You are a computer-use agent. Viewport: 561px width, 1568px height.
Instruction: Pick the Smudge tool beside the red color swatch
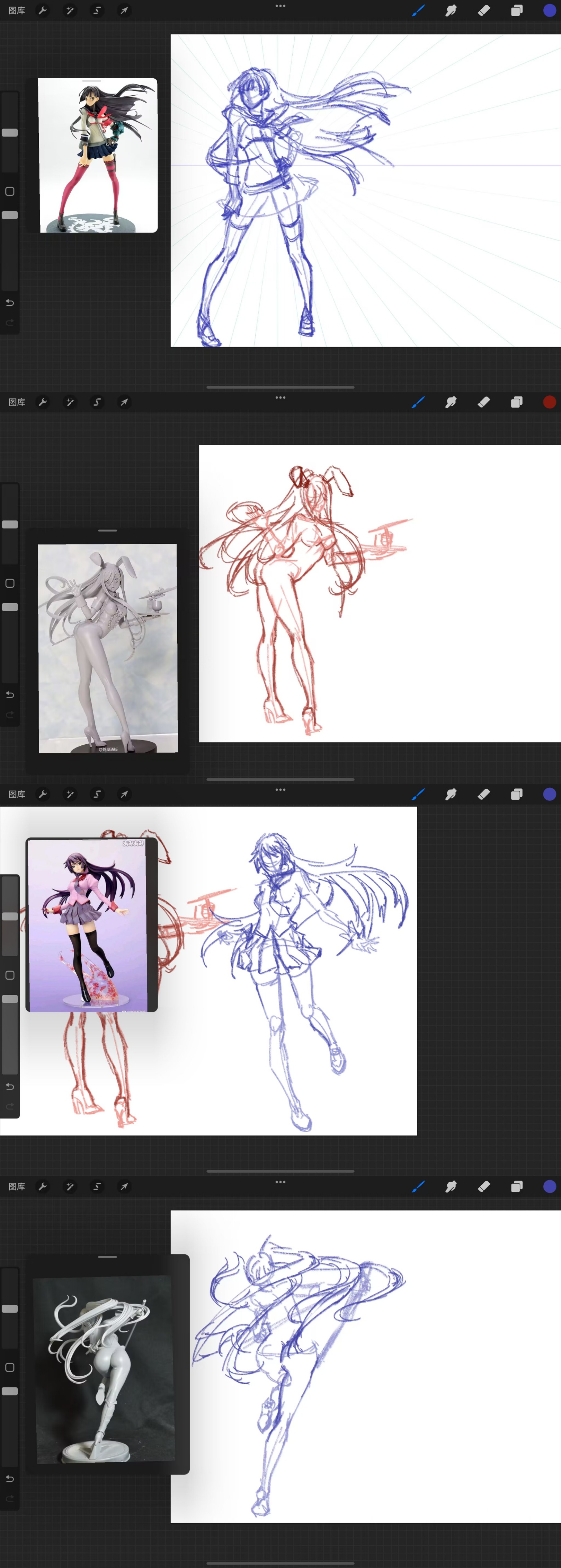451,402
